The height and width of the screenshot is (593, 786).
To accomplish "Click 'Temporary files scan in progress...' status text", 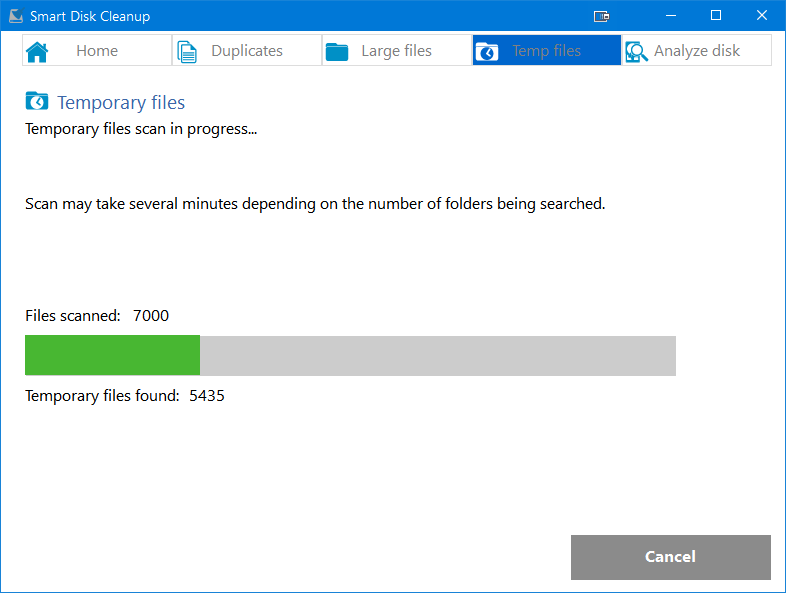I will coord(141,129).
